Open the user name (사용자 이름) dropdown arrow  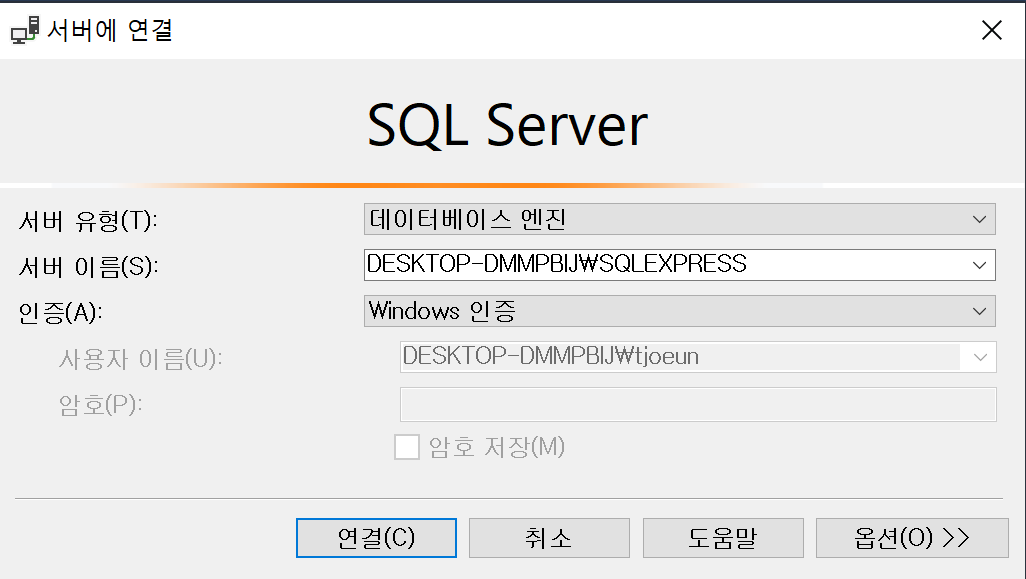pos(979,357)
